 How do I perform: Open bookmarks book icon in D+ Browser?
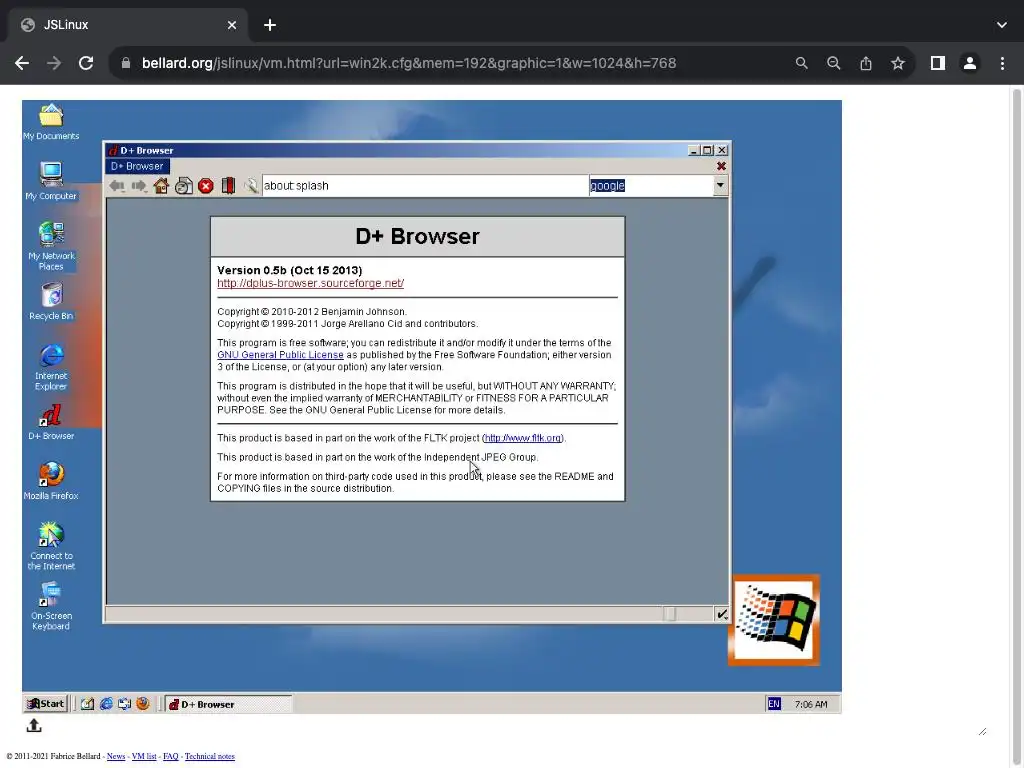(x=228, y=186)
